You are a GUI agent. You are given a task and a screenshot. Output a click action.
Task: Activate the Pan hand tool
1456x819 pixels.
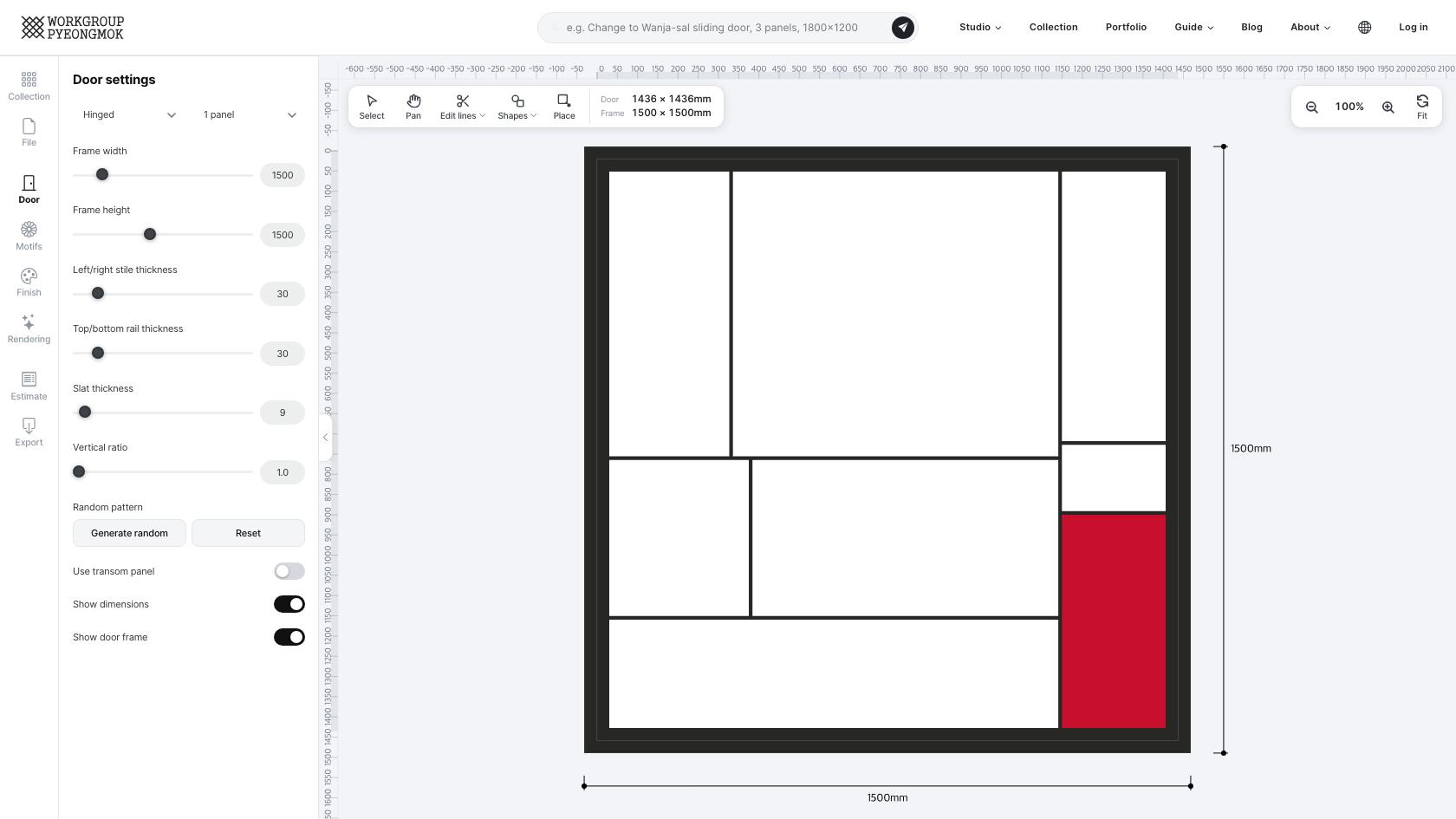tap(413, 107)
